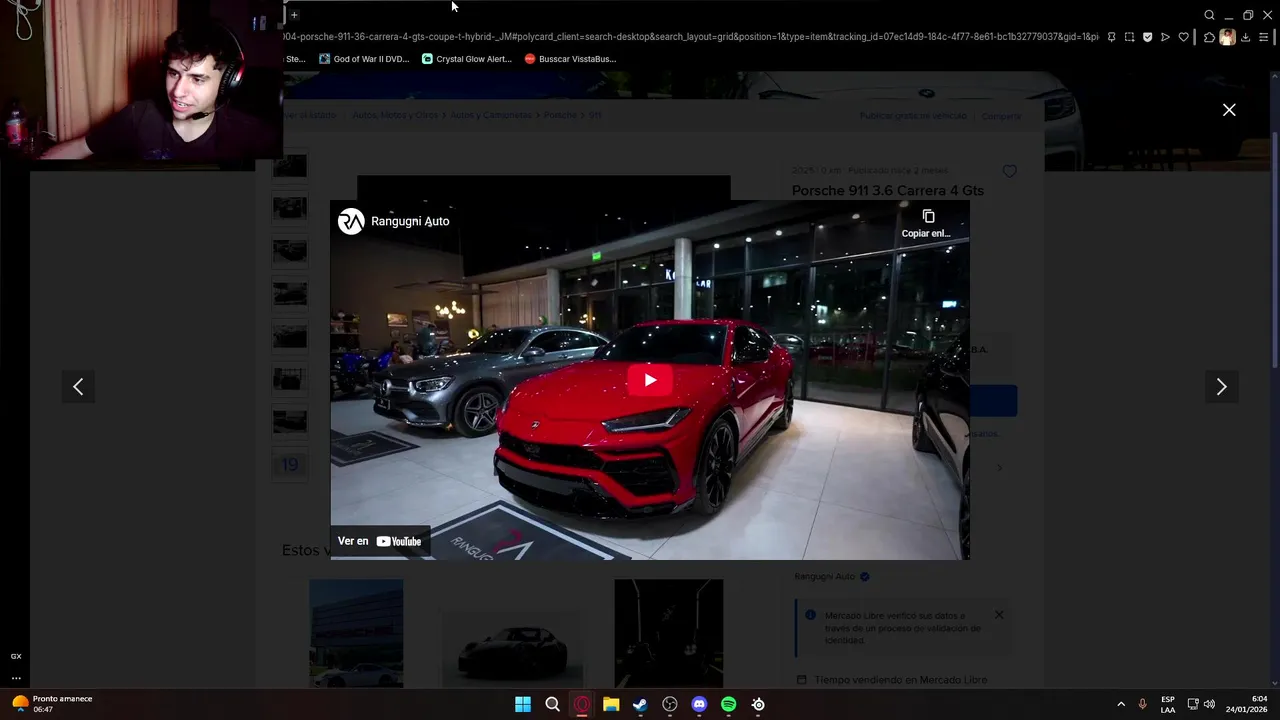Open the Ste... bookmark in bookmarks bar

pyautogui.click(x=296, y=59)
